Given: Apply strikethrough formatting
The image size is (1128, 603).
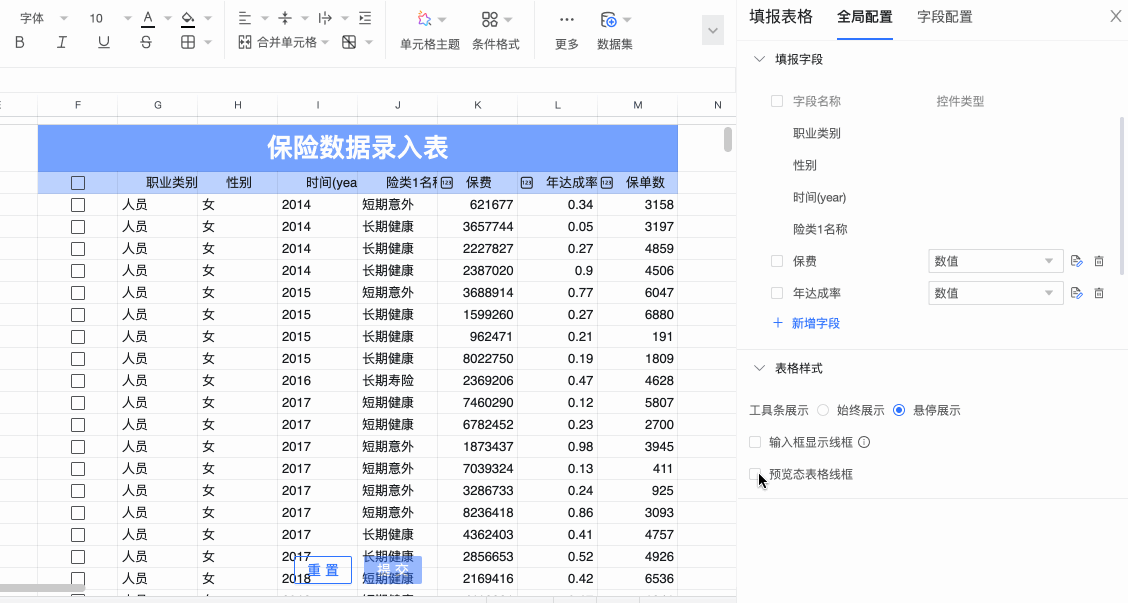Looking at the screenshot, I should tap(146, 42).
